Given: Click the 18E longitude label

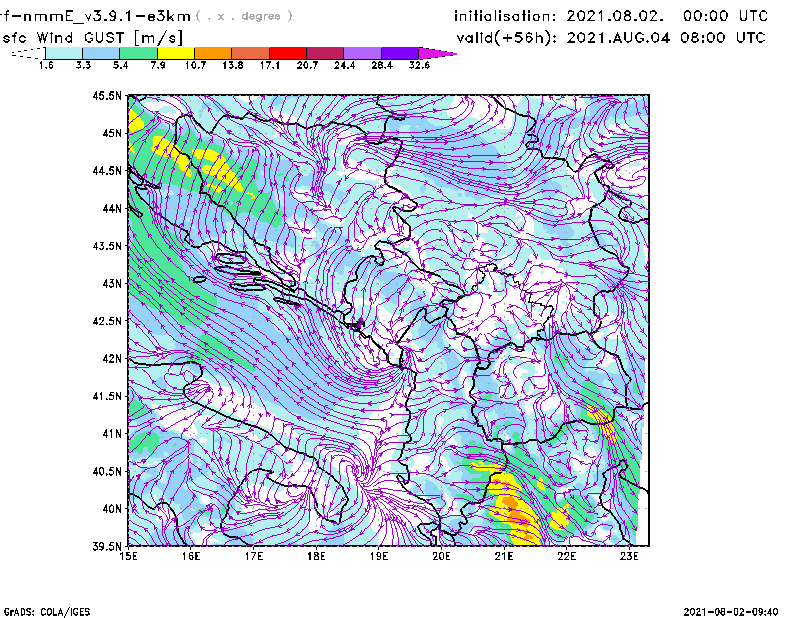Looking at the screenshot, I should [316, 556].
